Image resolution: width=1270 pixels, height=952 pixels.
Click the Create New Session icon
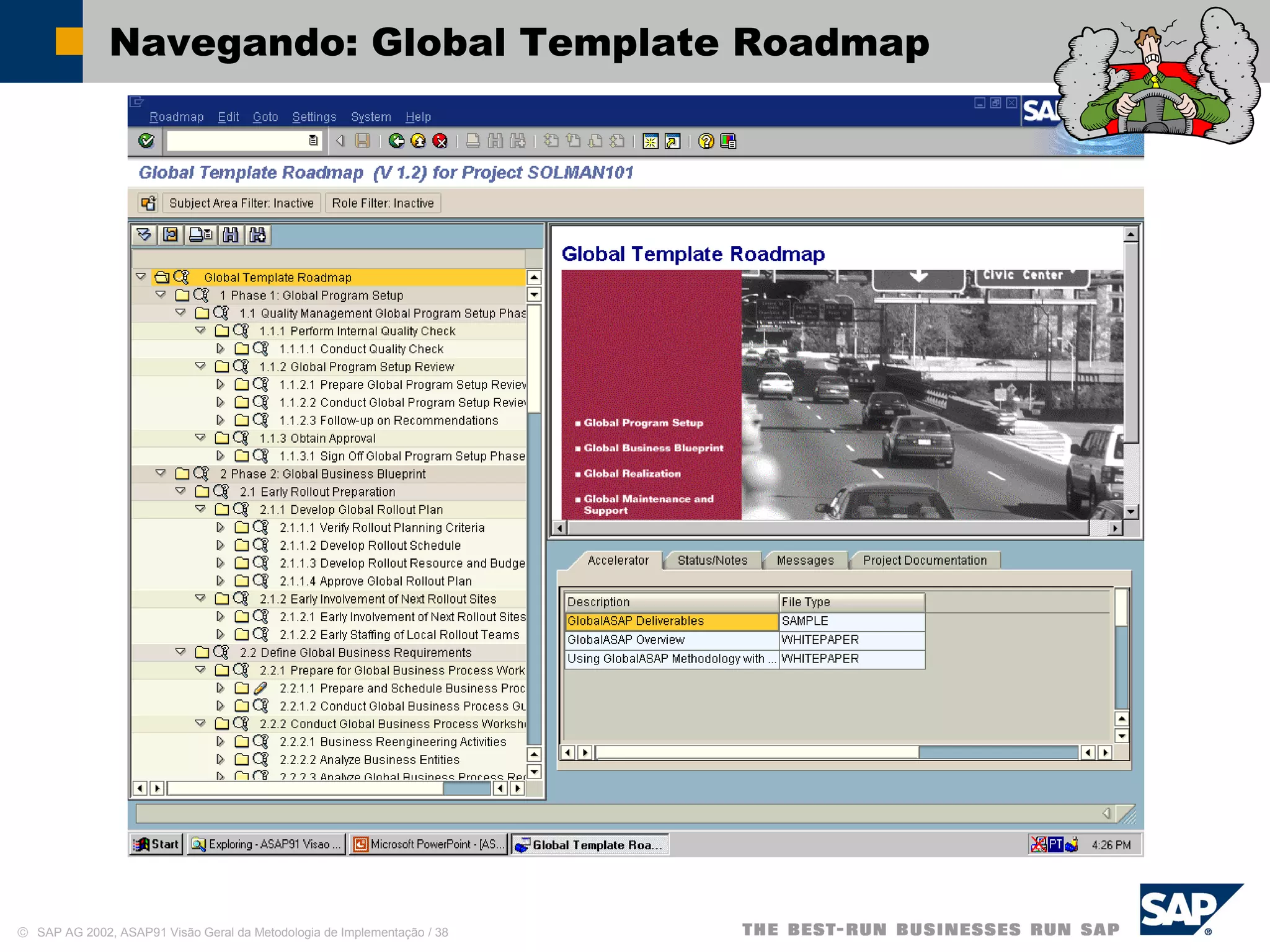click(651, 141)
